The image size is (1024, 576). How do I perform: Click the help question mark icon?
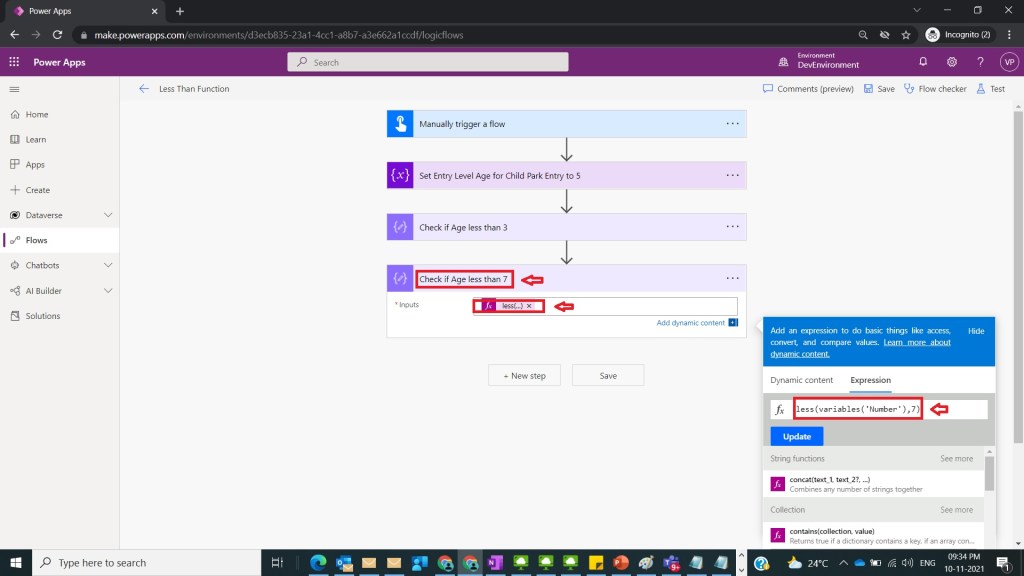pyautogui.click(x=980, y=62)
